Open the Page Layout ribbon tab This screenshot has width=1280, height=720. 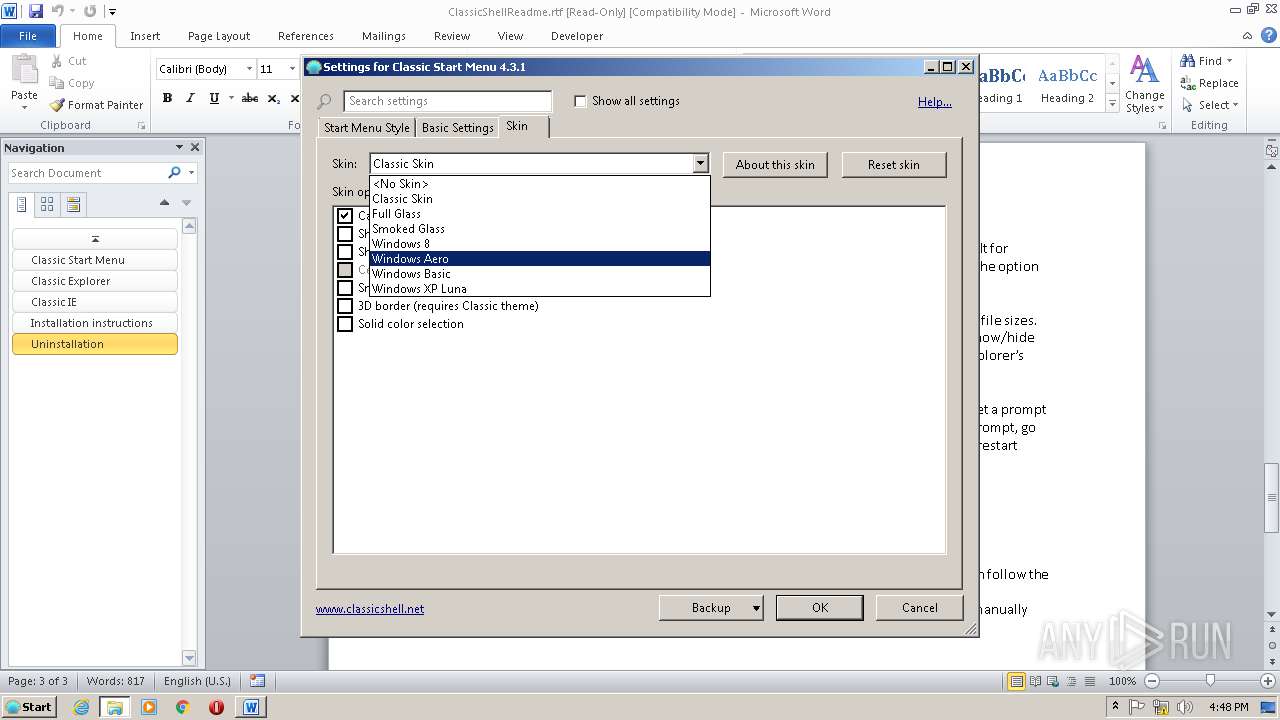click(x=219, y=36)
